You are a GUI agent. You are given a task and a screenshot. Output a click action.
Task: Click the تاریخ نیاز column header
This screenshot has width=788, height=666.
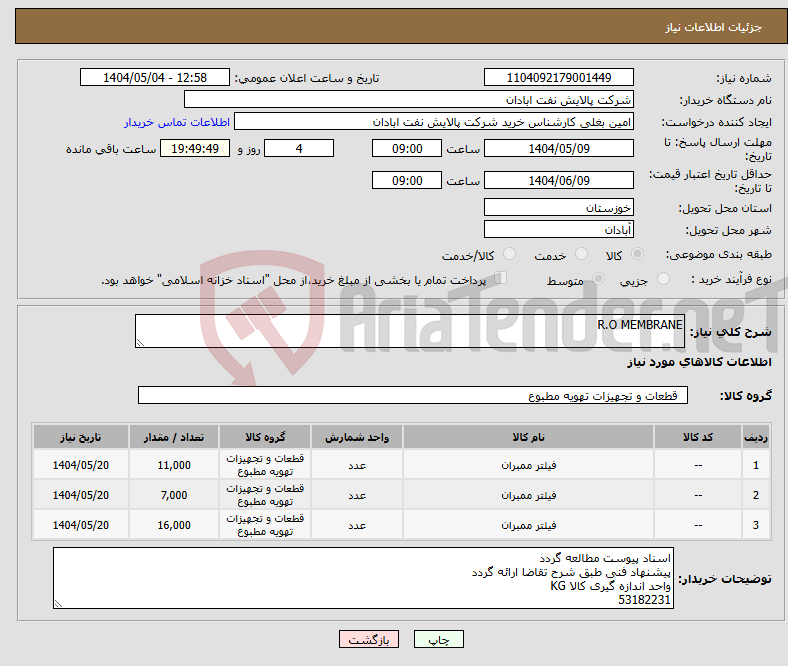[x=81, y=437]
